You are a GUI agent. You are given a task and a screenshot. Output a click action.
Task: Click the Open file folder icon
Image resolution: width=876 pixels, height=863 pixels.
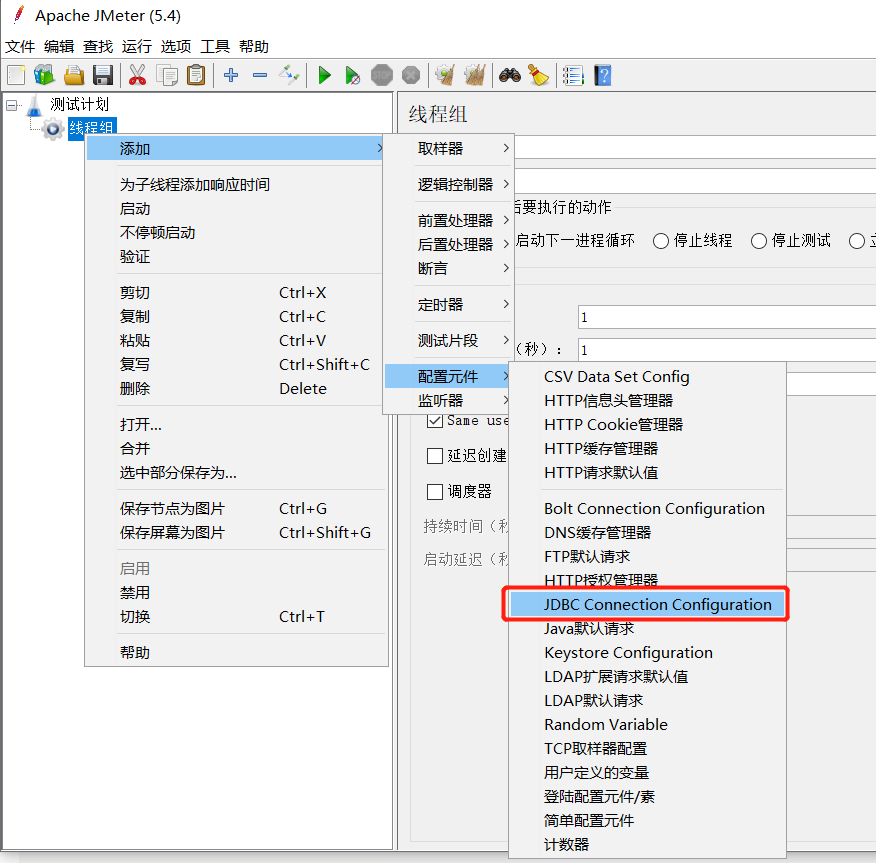pos(74,75)
